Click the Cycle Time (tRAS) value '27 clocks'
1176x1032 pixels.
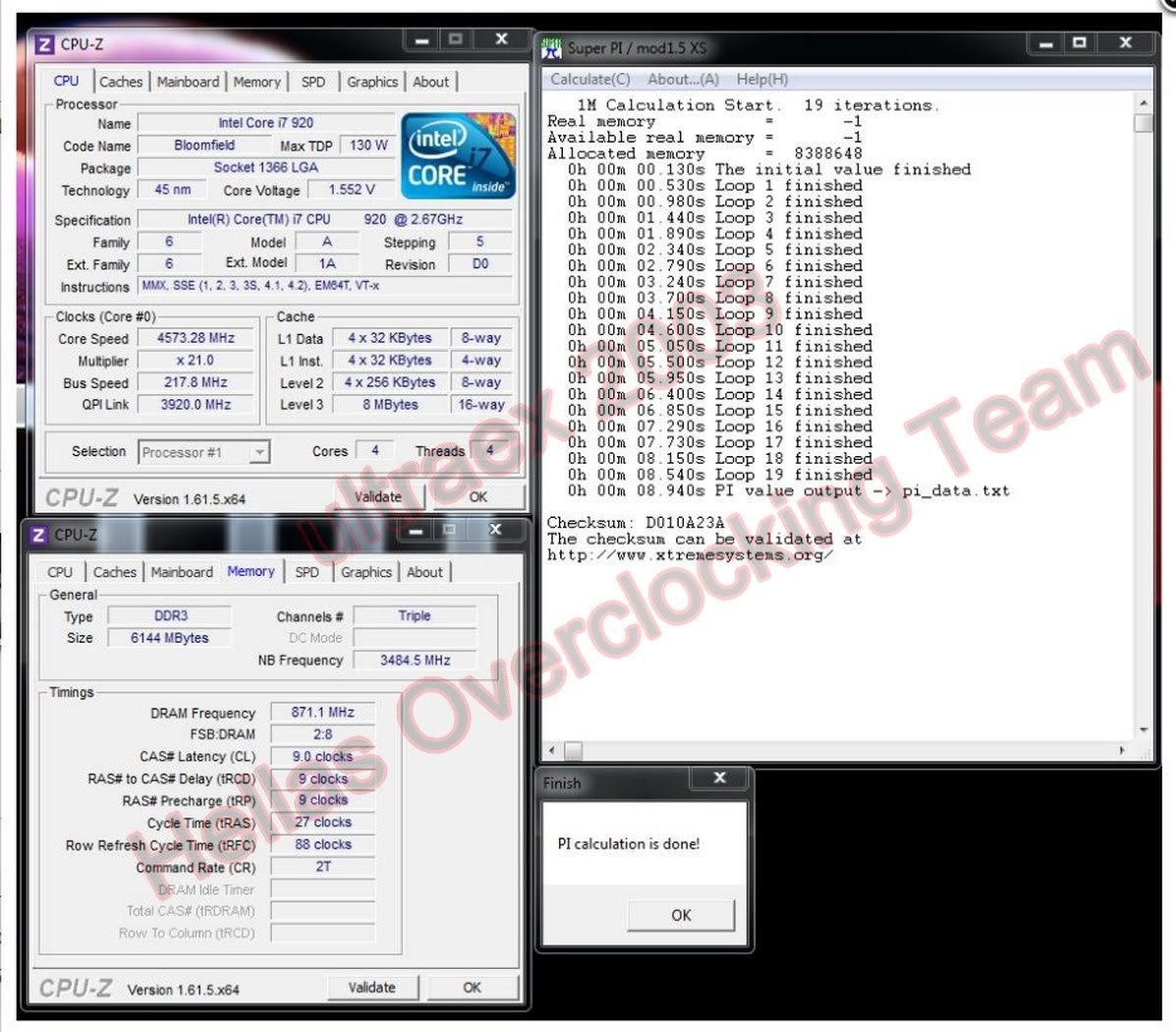(323, 823)
